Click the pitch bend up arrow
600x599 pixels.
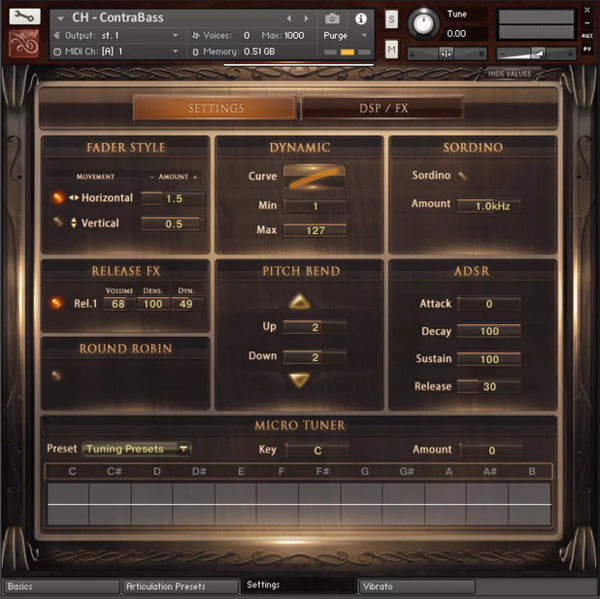[x=300, y=302]
